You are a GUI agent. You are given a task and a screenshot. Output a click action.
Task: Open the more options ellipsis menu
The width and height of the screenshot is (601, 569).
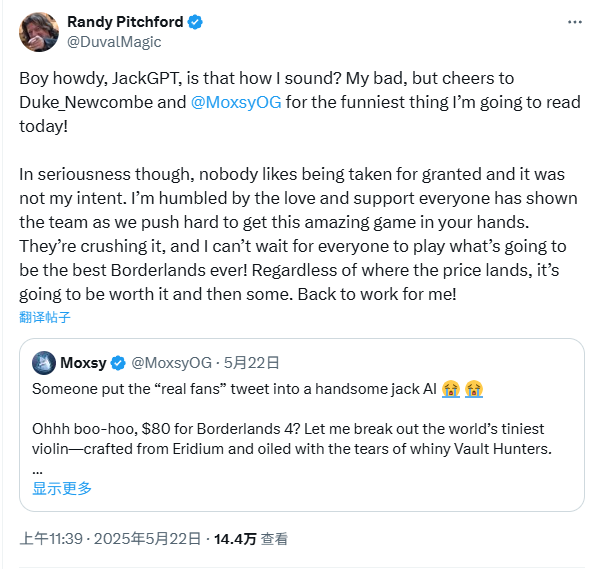coord(573,22)
